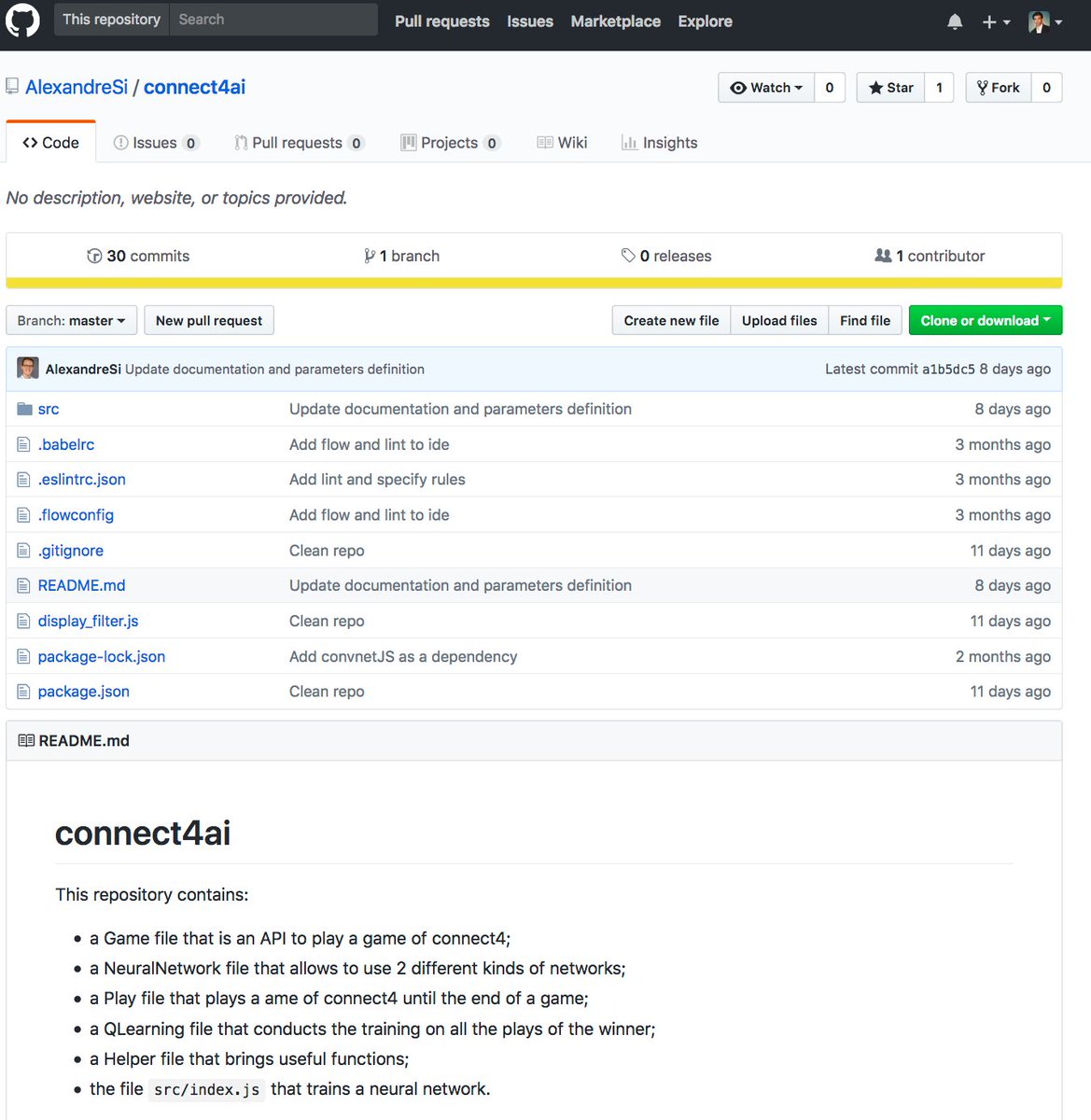Image resolution: width=1091 pixels, height=1120 pixels.
Task: Click 'No description, website, or topics provided.' text
Action: click(176, 198)
